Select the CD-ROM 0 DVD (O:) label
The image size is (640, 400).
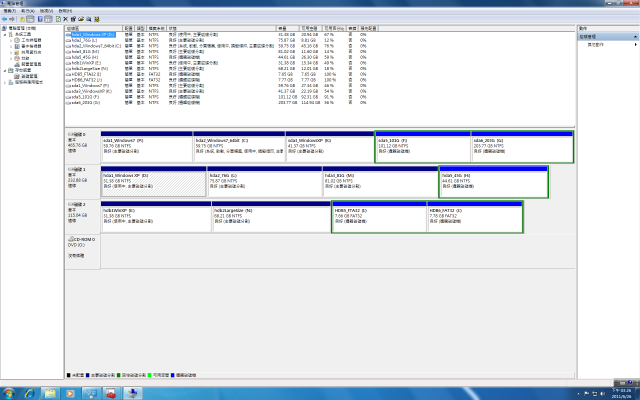coord(82,252)
